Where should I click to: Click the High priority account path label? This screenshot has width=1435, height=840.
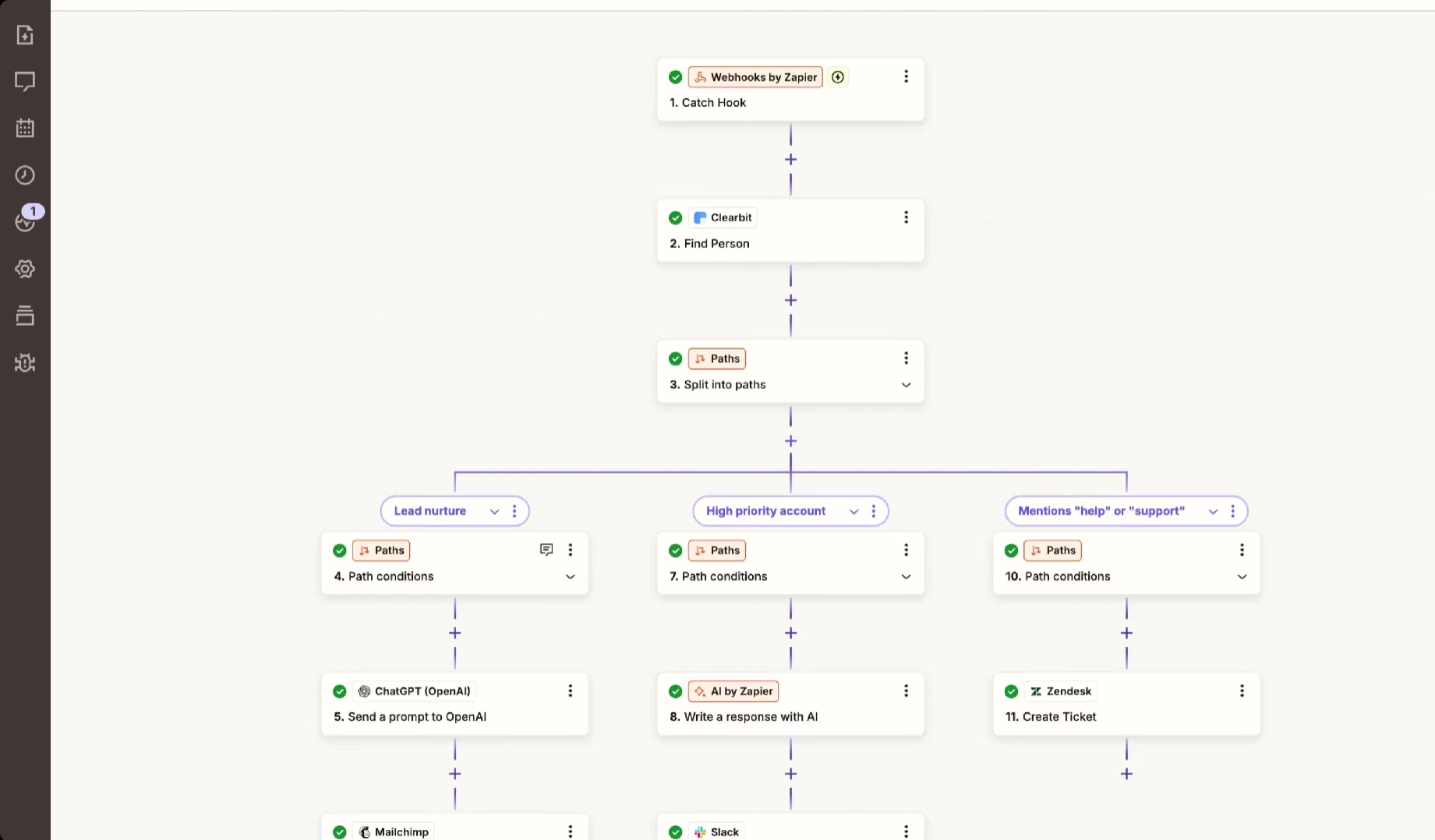(766, 511)
